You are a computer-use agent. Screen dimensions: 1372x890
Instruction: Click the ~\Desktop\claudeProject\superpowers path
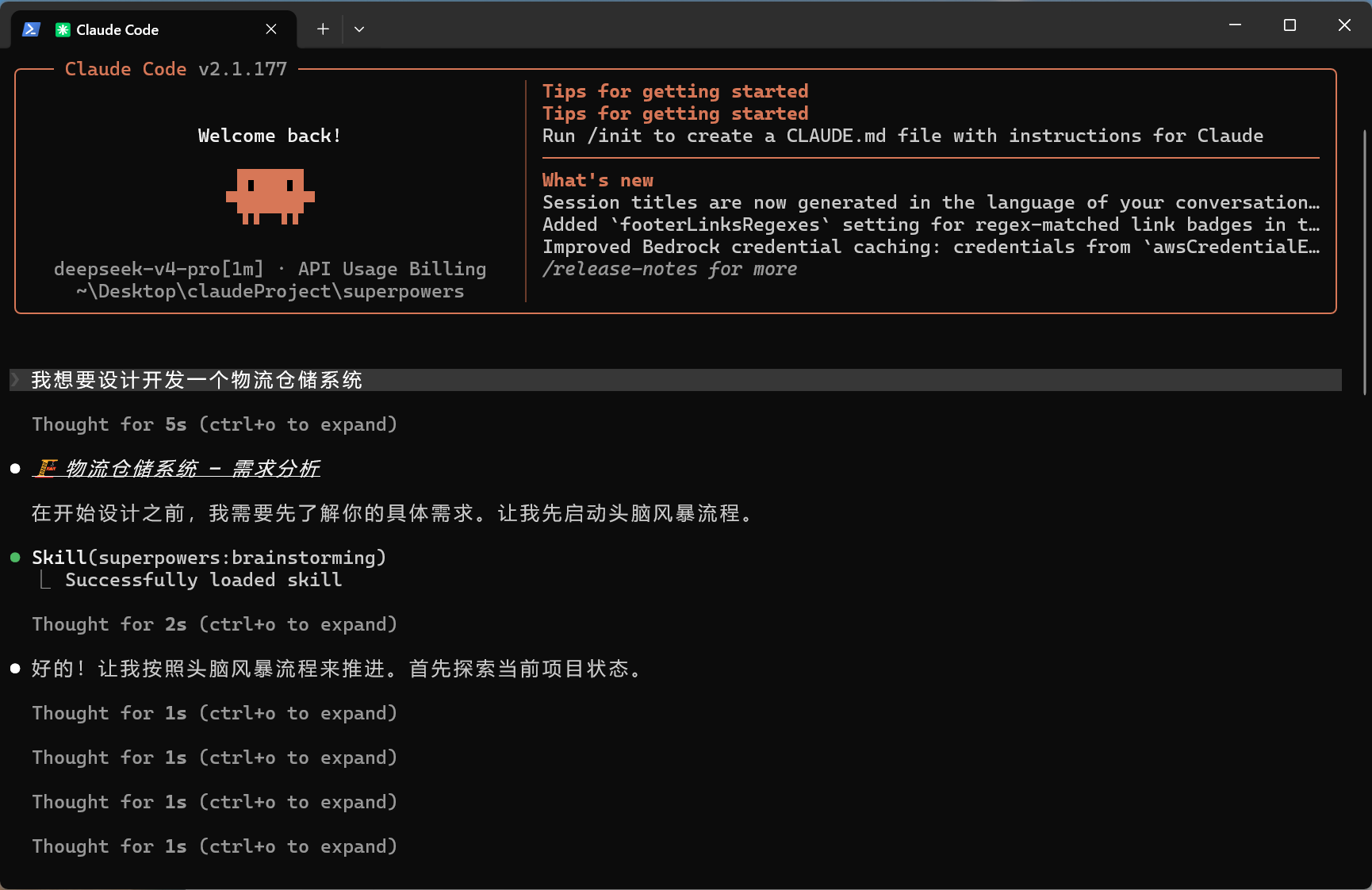click(270, 291)
